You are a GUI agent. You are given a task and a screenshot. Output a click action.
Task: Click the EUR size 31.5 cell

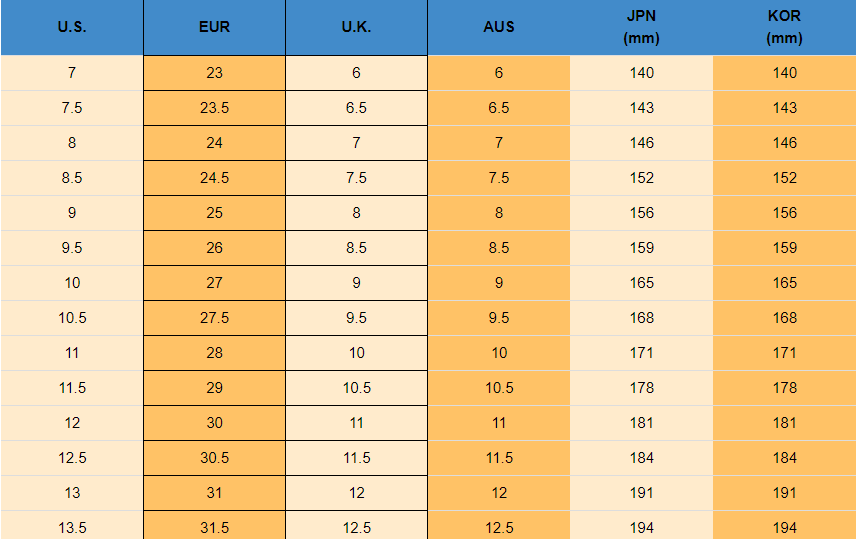(214, 527)
